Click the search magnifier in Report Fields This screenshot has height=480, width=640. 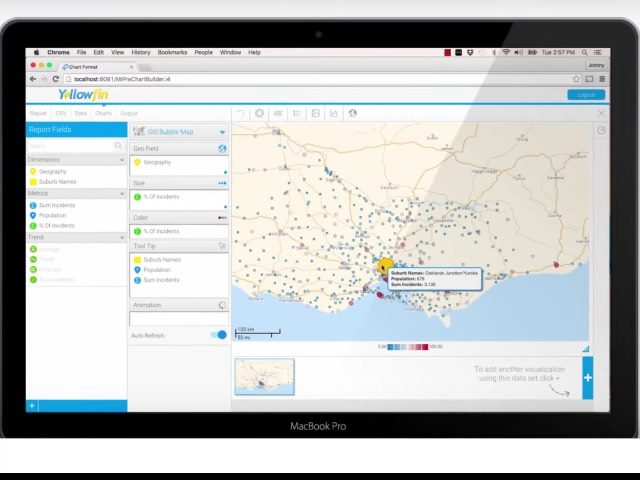click(x=118, y=146)
